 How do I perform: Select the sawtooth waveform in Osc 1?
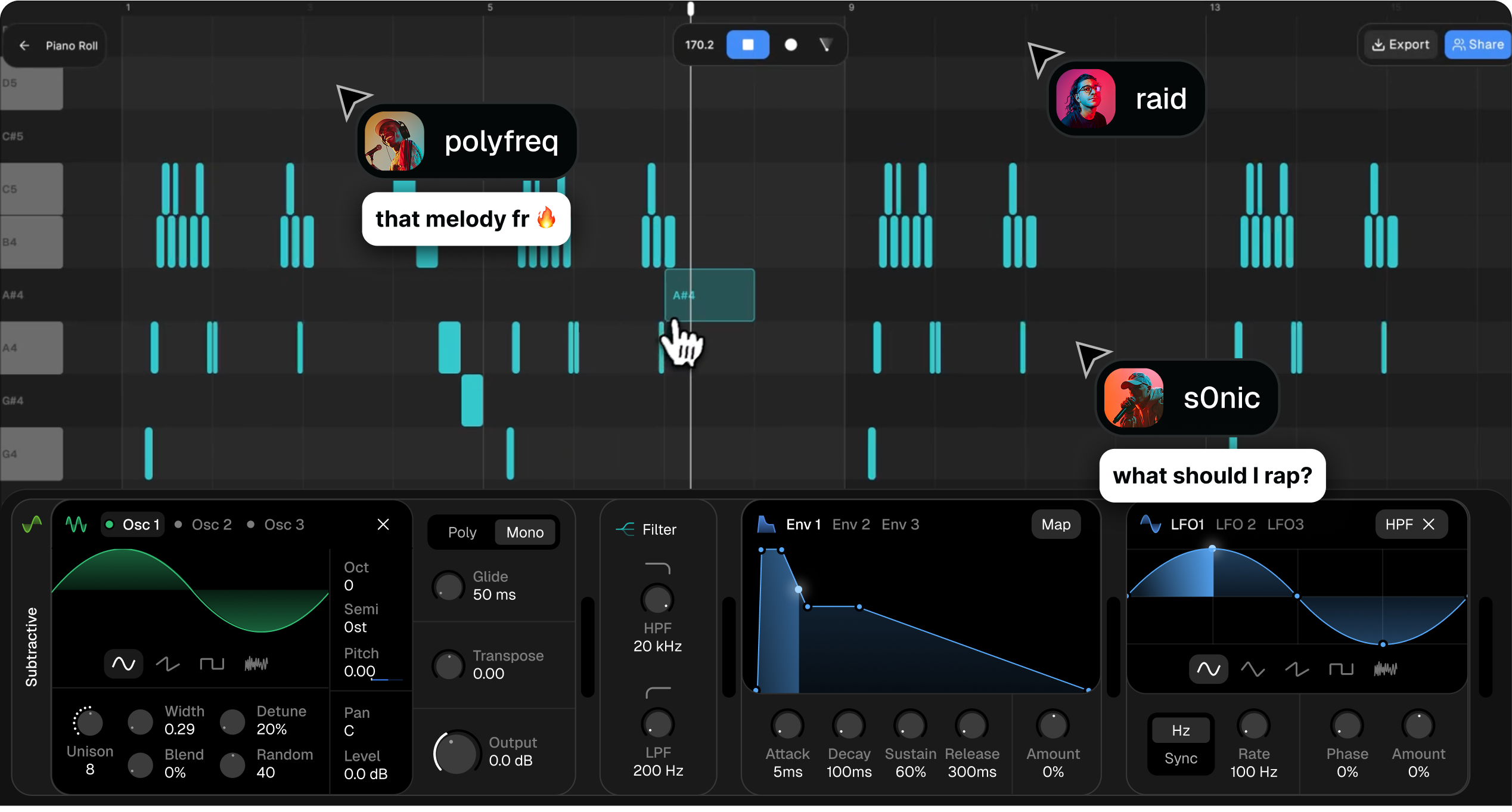[167, 664]
